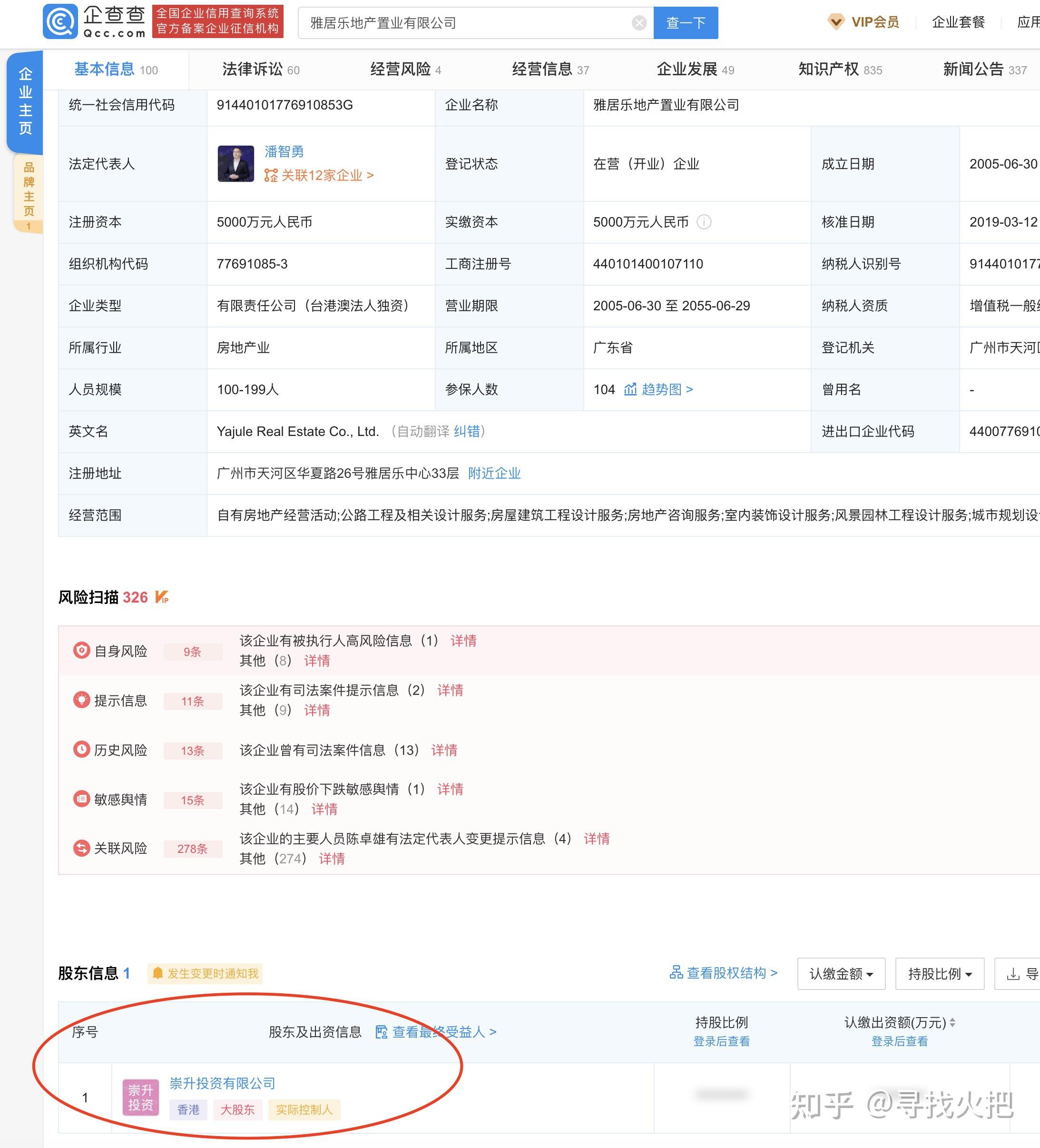Click the download icon on the export button
This screenshot has height=1148, width=1040.
click(1013, 974)
